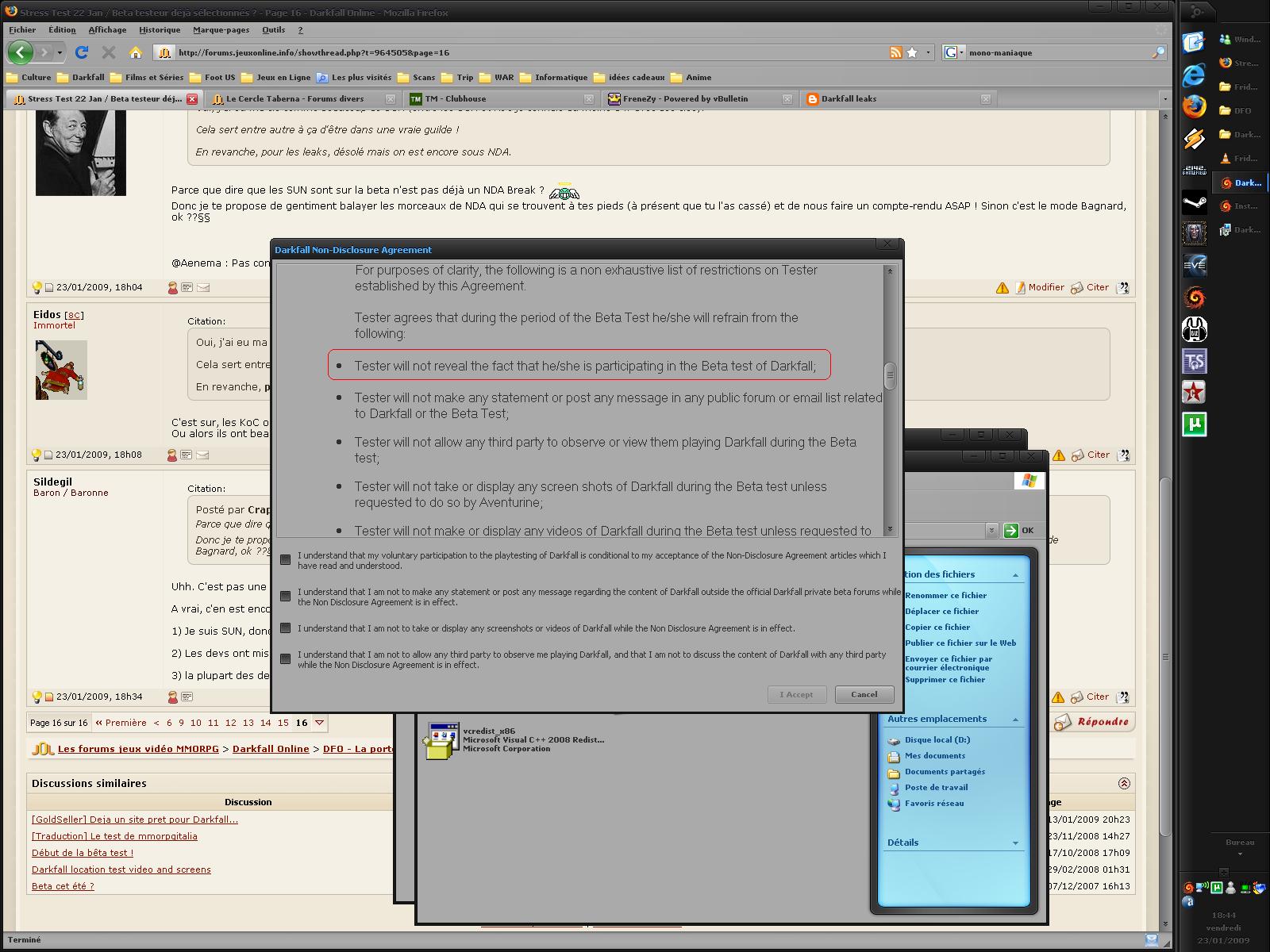
Task: Launch Winamp from the side dock
Action: point(1194,138)
